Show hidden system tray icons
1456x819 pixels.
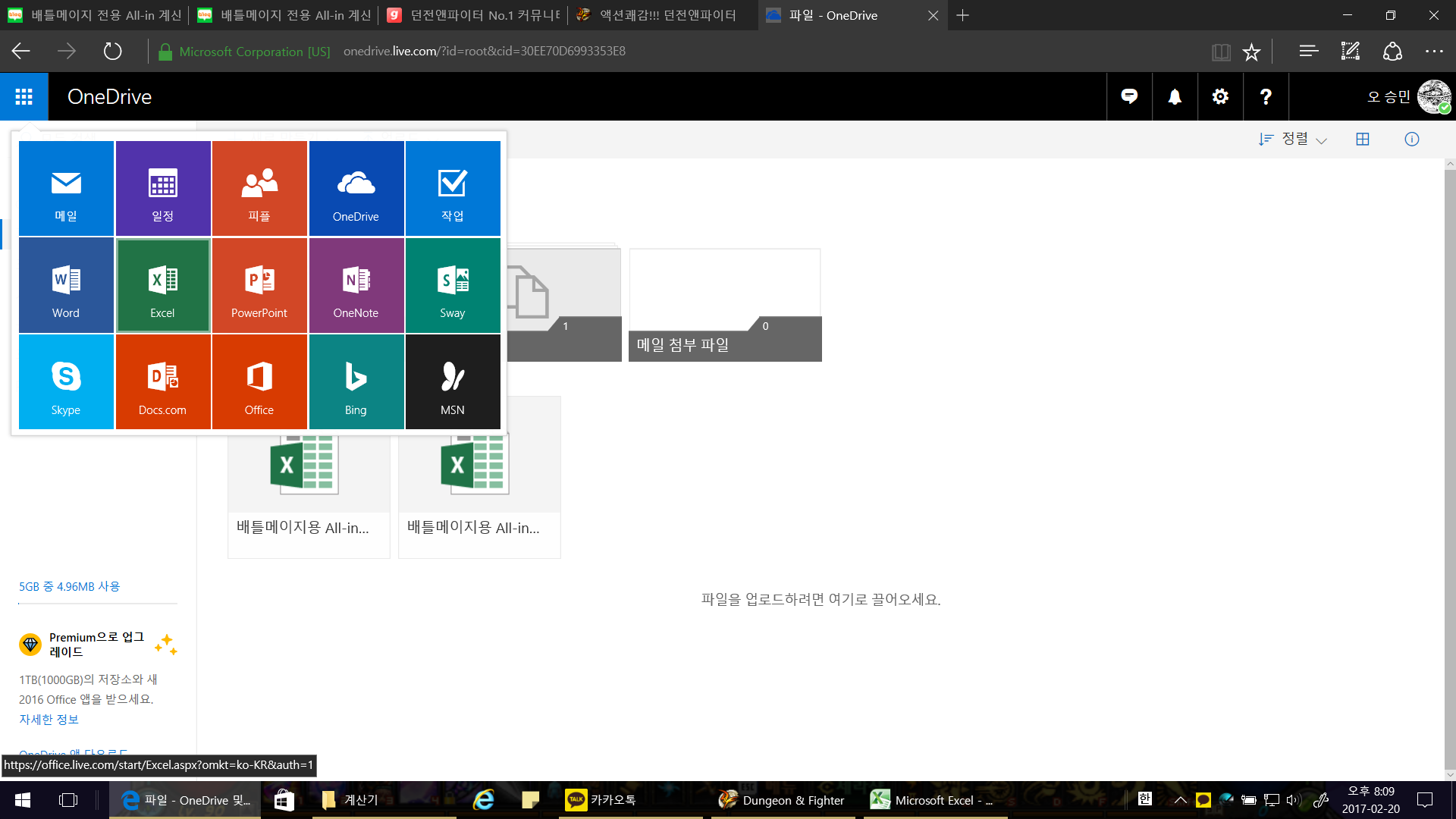(1180, 800)
